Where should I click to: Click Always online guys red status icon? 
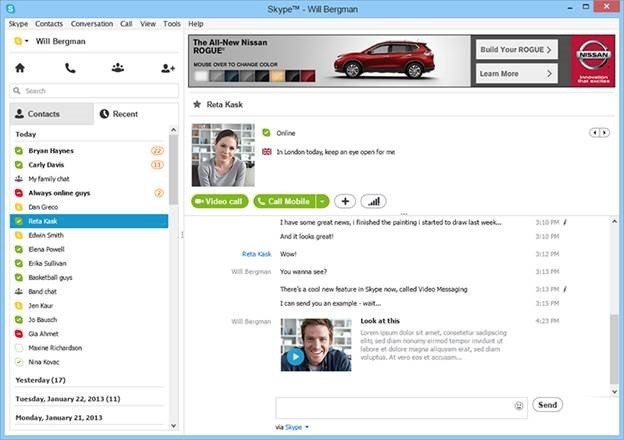[x=19, y=193]
